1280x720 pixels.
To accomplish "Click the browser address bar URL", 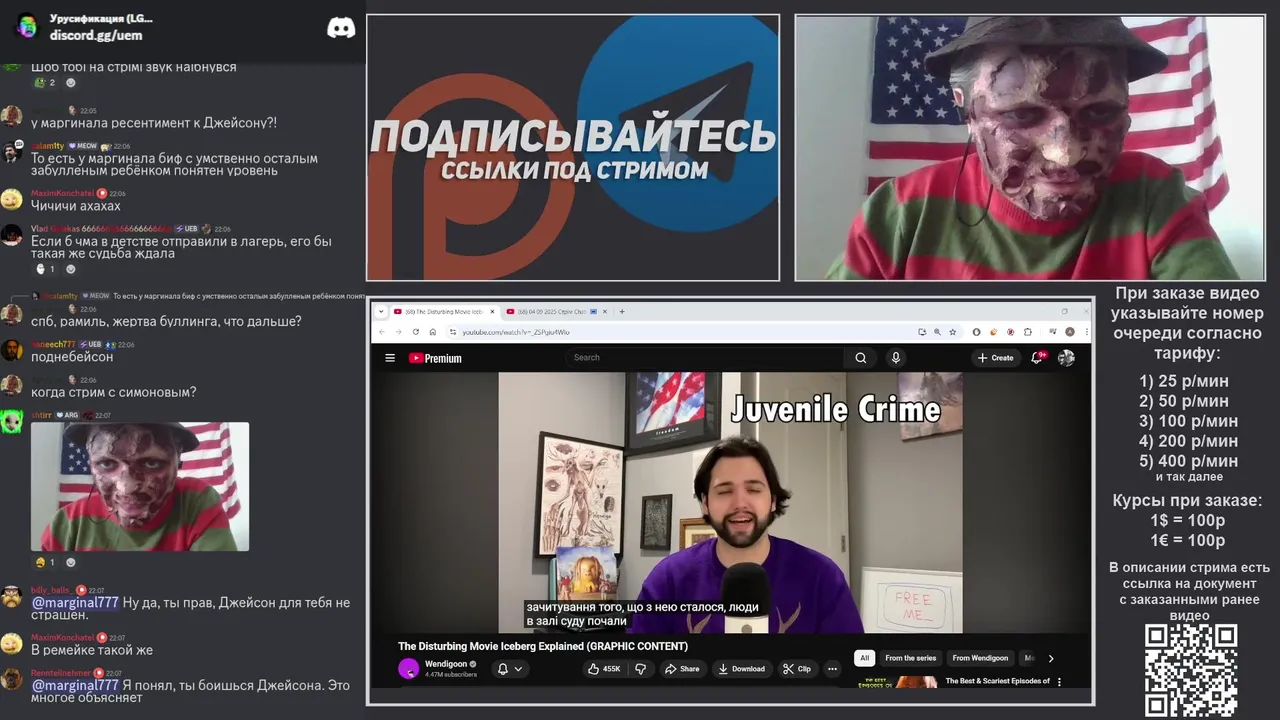I will pos(516,332).
